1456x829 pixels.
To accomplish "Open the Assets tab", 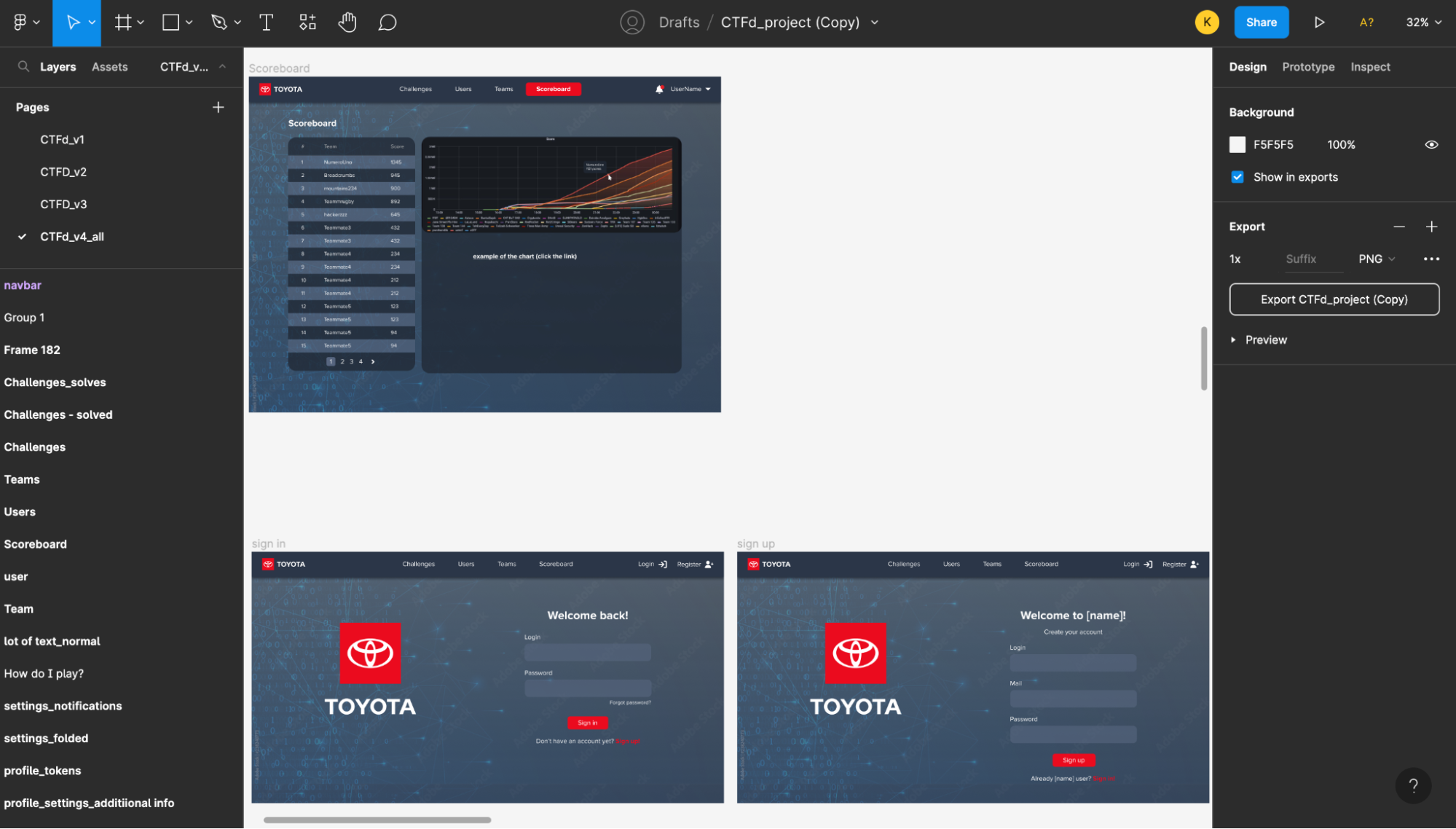I will coord(109,66).
